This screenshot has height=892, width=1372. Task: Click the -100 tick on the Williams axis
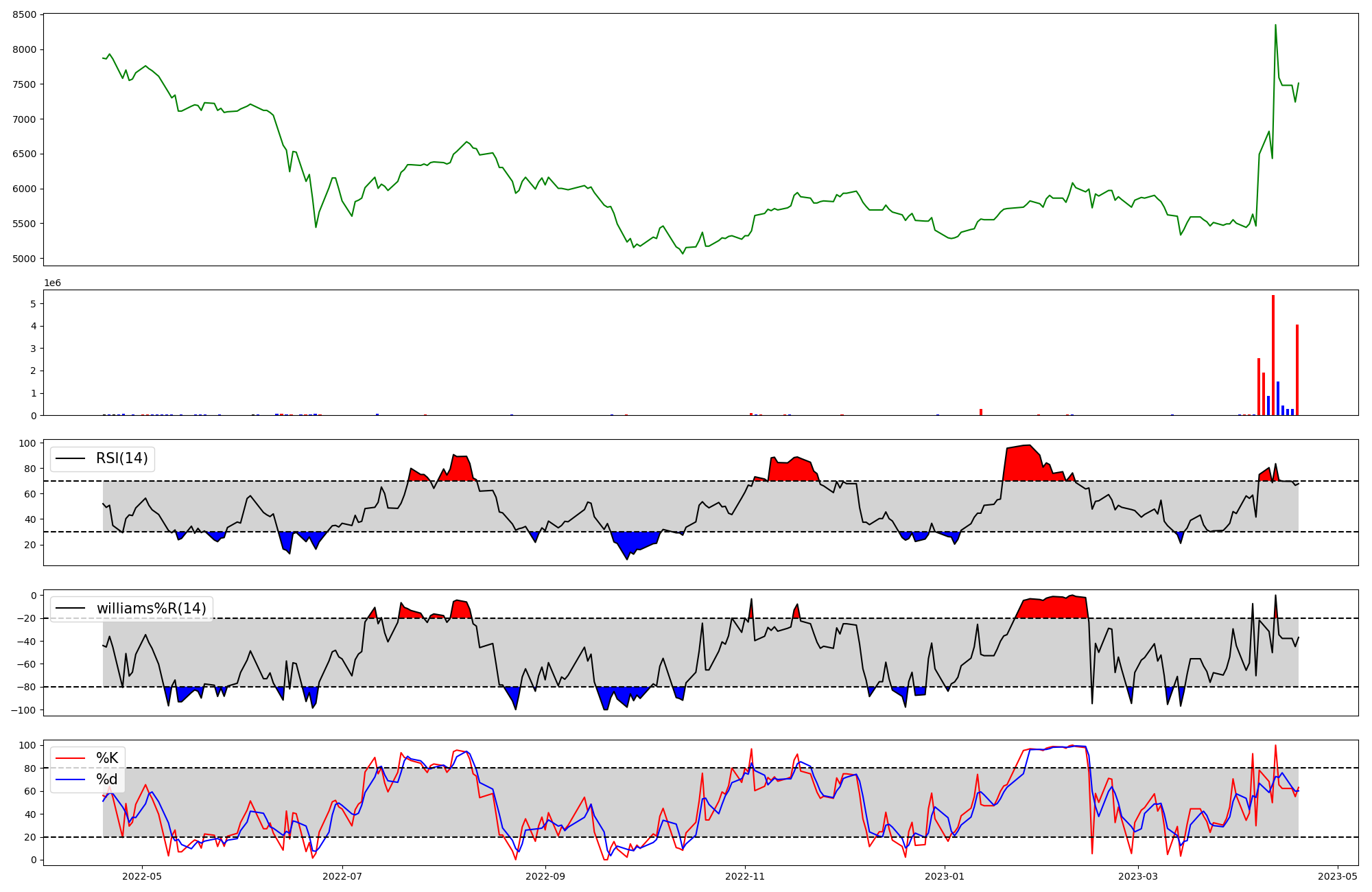(x=23, y=710)
